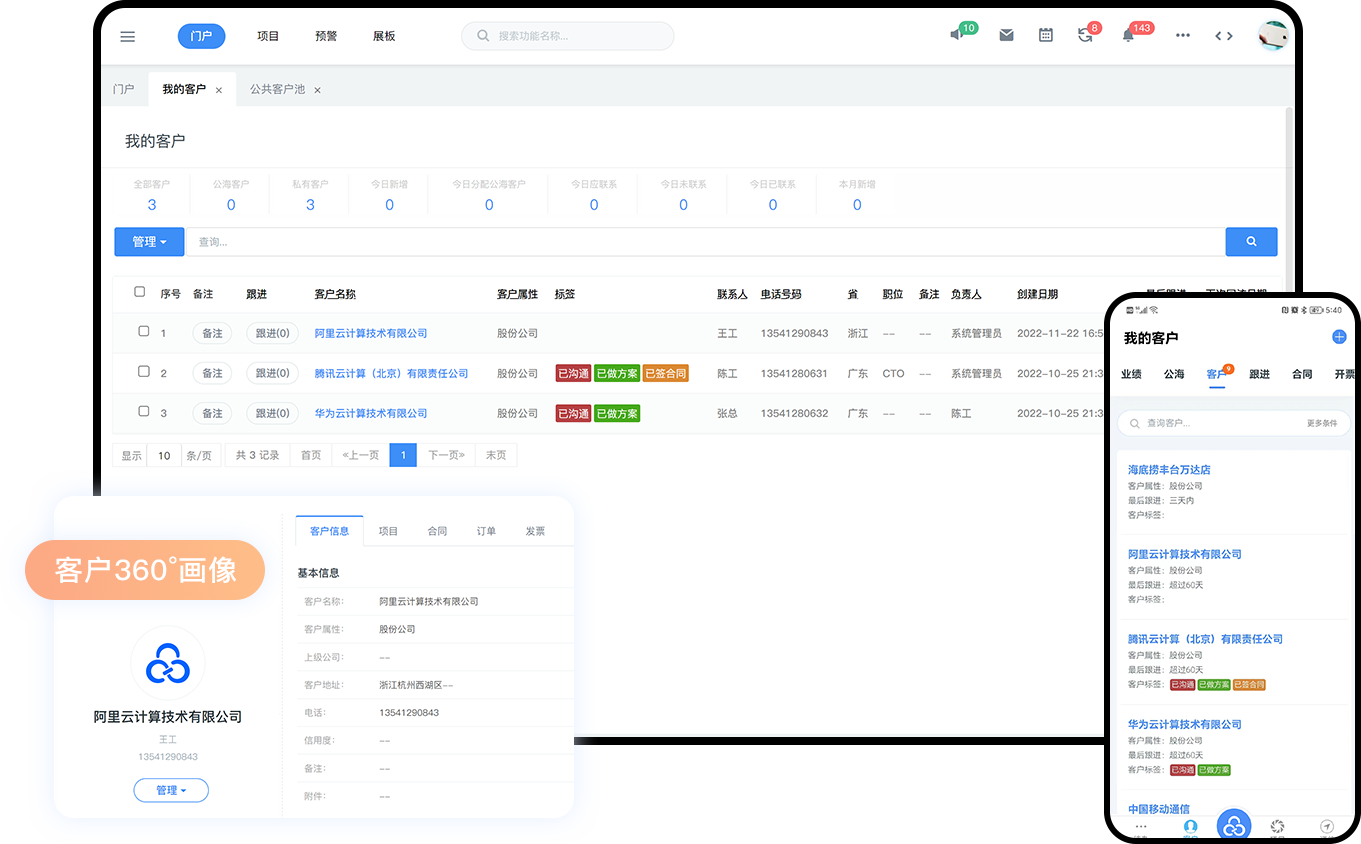The width and height of the screenshot is (1361, 844).
Task: Check the checkbox for row 3
Action: click(143, 411)
